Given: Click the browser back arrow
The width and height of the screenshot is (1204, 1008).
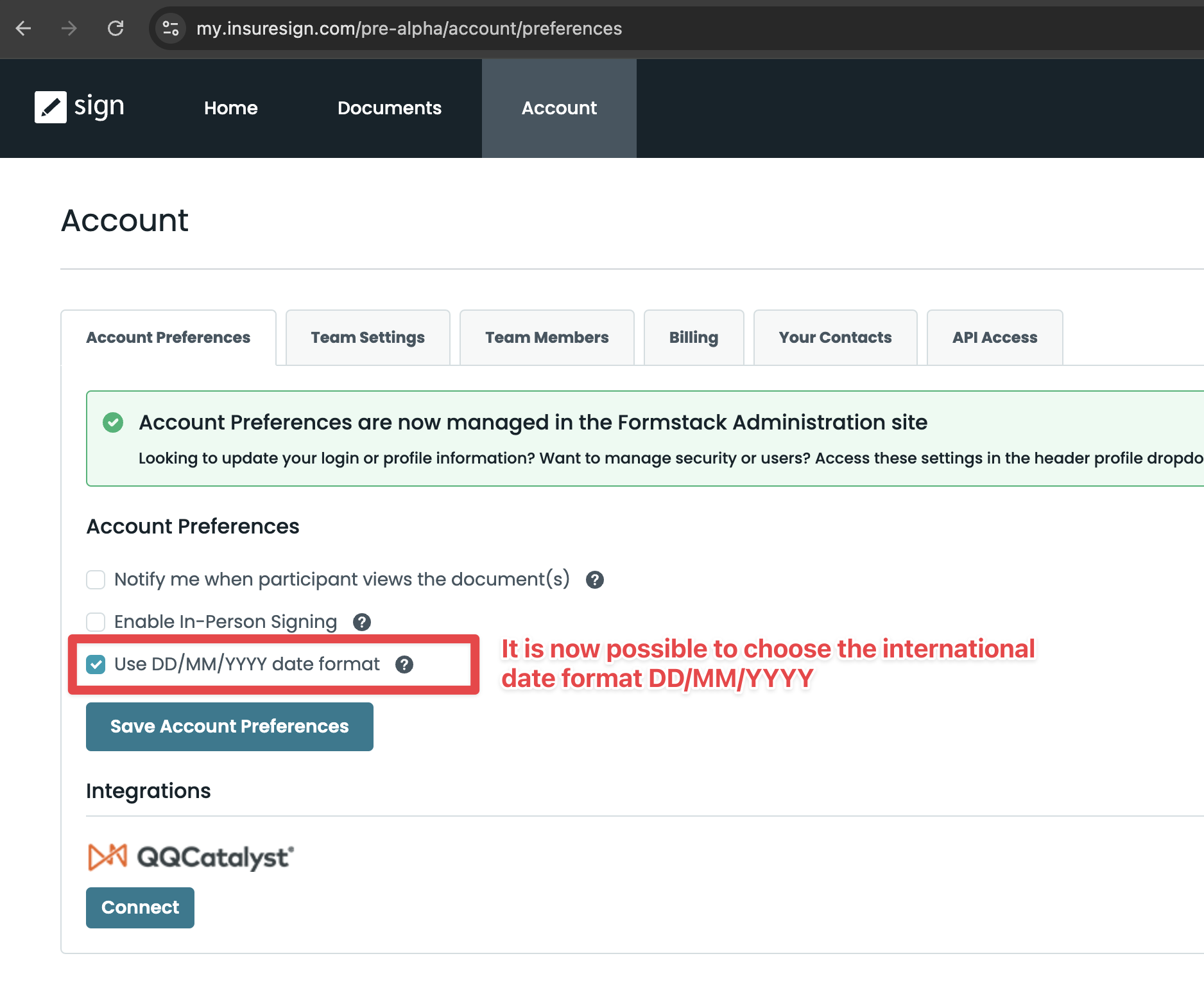Looking at the screenshot, I should [x=24, y=28].
